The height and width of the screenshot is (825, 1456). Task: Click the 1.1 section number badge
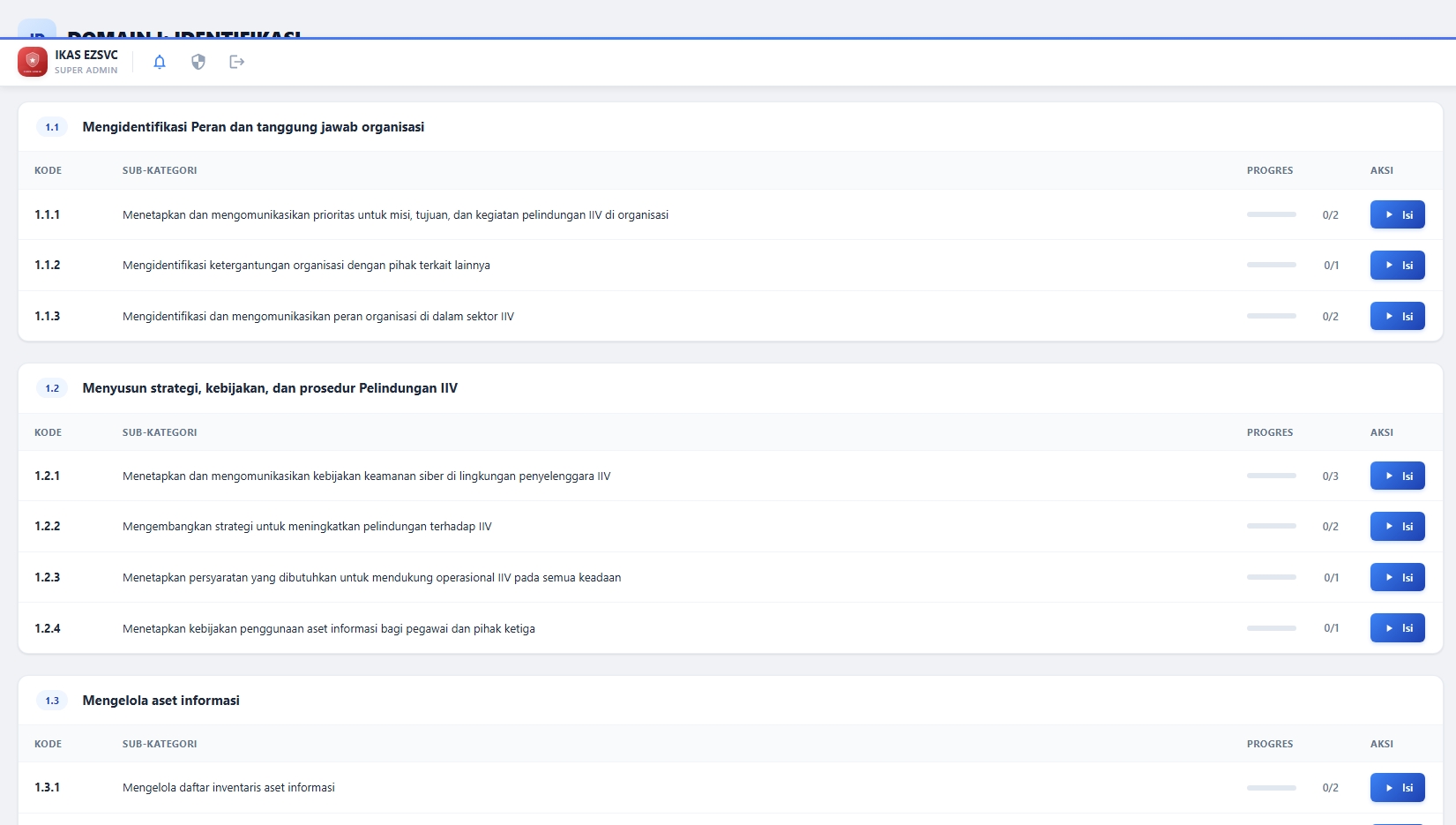[52, 126]
